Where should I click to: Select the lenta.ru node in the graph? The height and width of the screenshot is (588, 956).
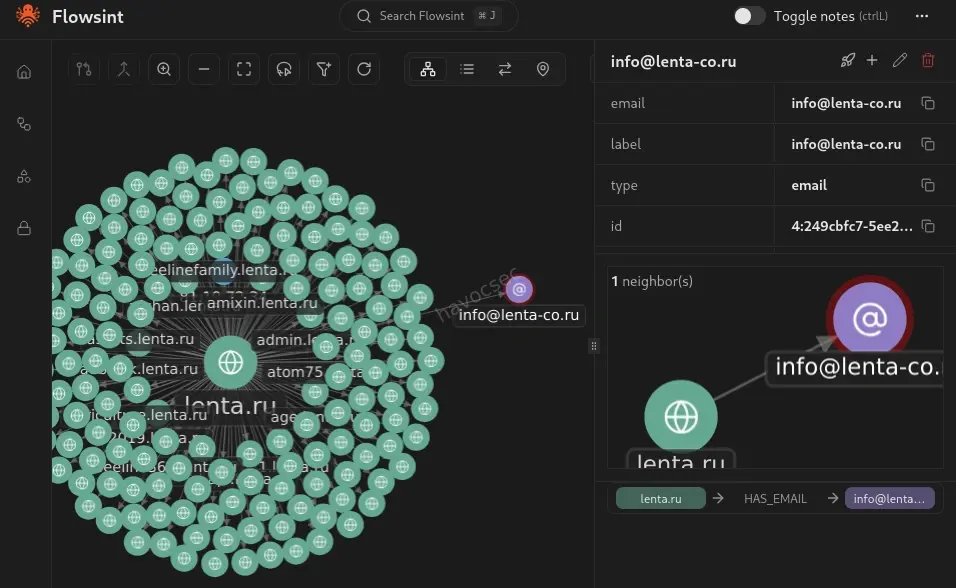(x=231, y=363)
